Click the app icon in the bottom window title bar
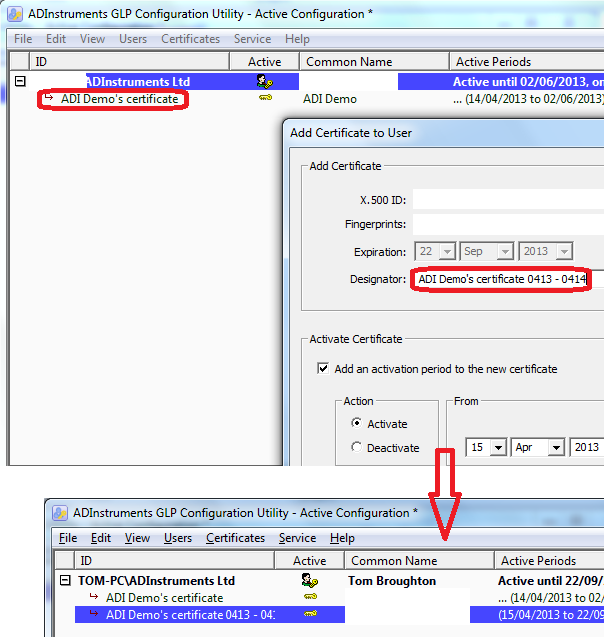The image size is (605, 638). click(59, 513)
